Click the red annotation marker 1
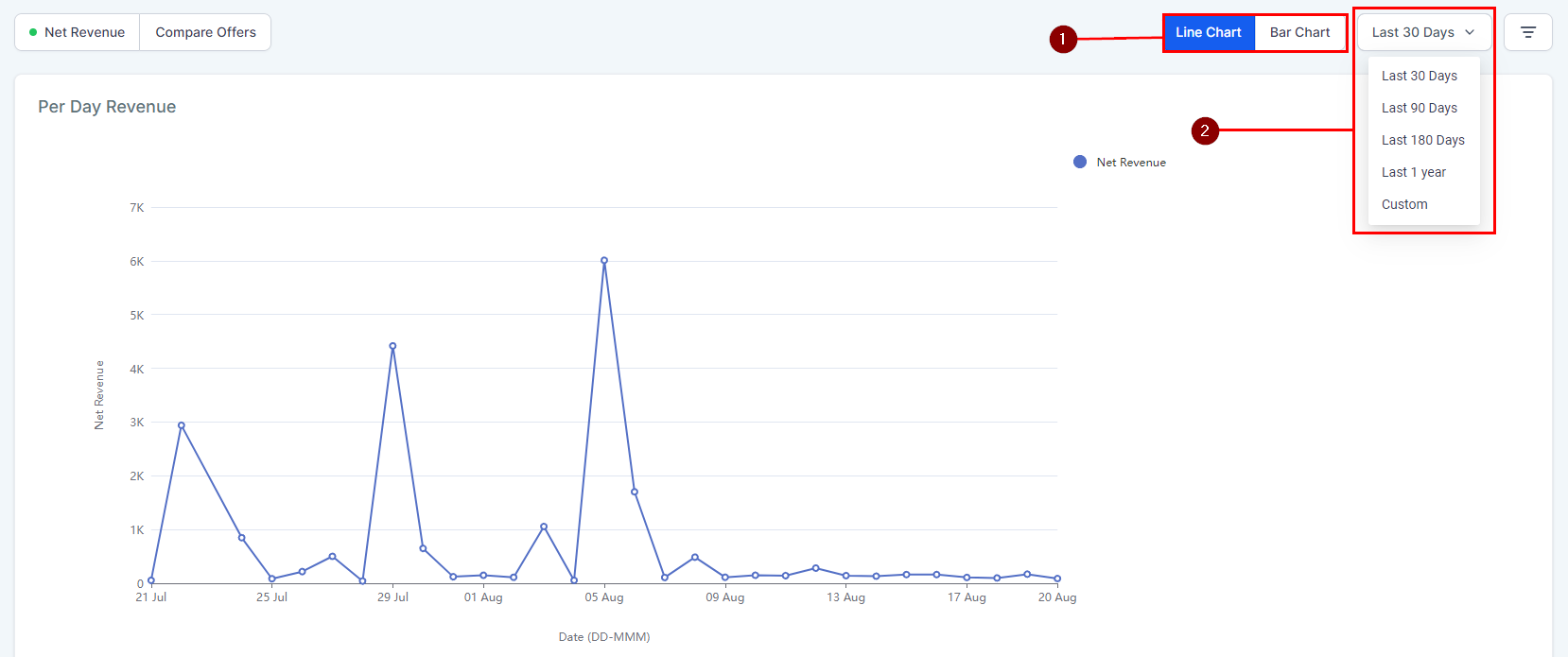This screenshot has width=1568, height=657. click(1063, 39)
